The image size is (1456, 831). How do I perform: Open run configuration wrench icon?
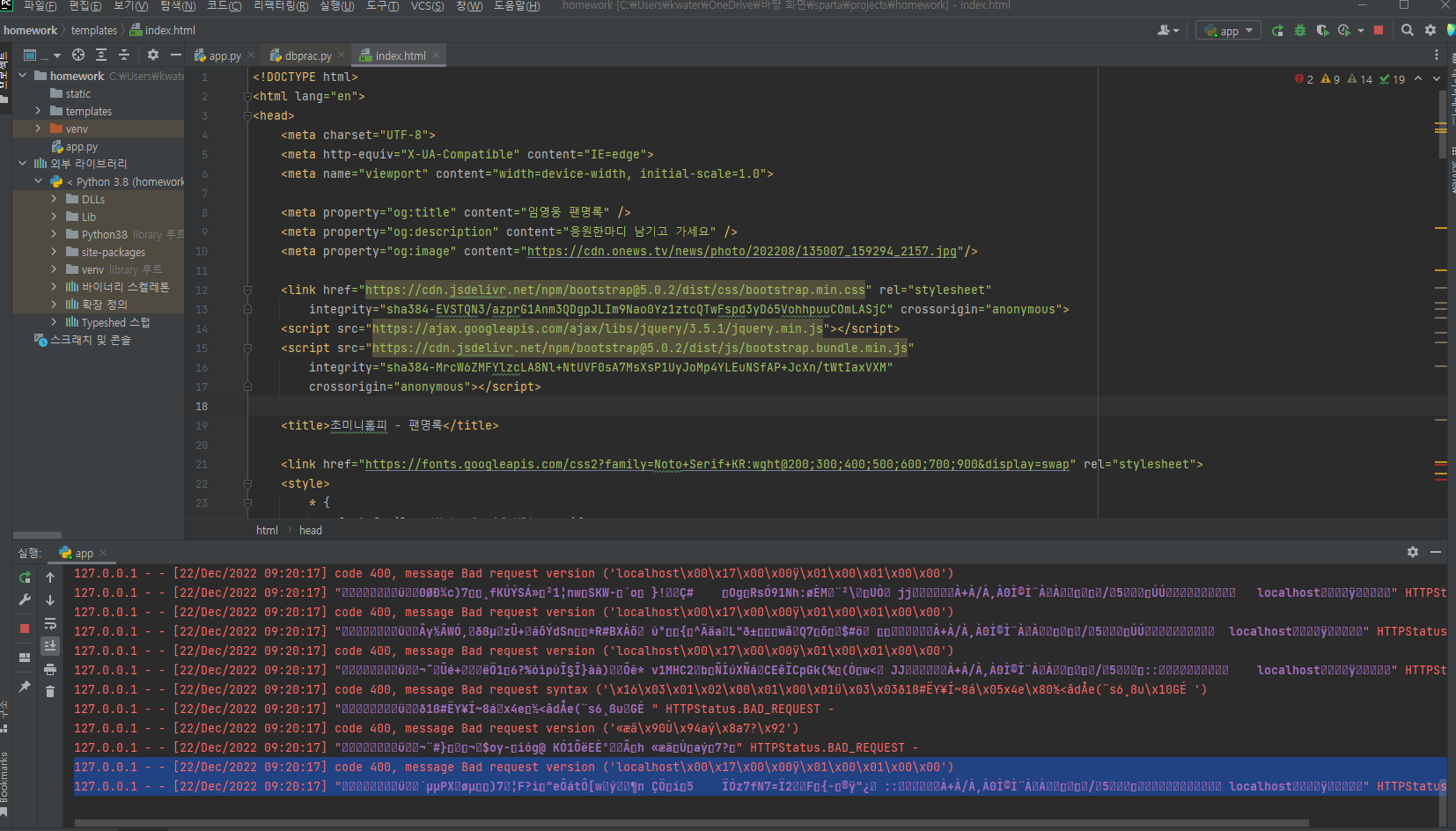[x=25, y=600]
